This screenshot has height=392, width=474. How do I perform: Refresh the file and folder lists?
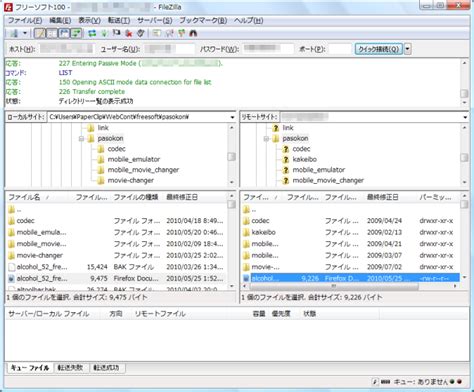92,33
